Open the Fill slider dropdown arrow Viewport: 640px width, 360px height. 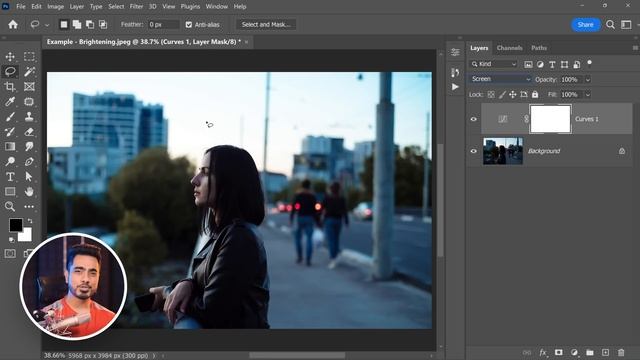pyautogui.click(x=588, y=95)
